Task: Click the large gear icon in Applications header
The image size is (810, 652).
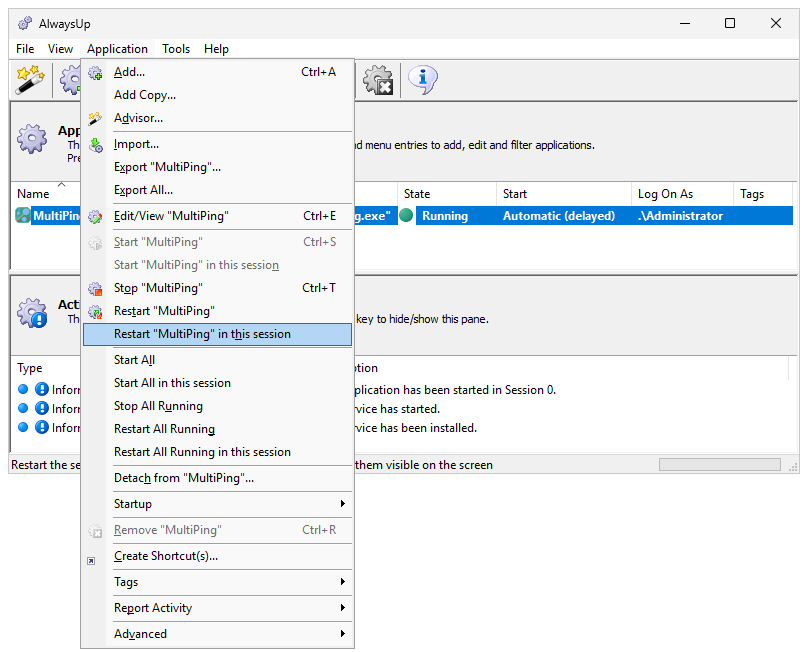Action: click(x=32, y=138)
